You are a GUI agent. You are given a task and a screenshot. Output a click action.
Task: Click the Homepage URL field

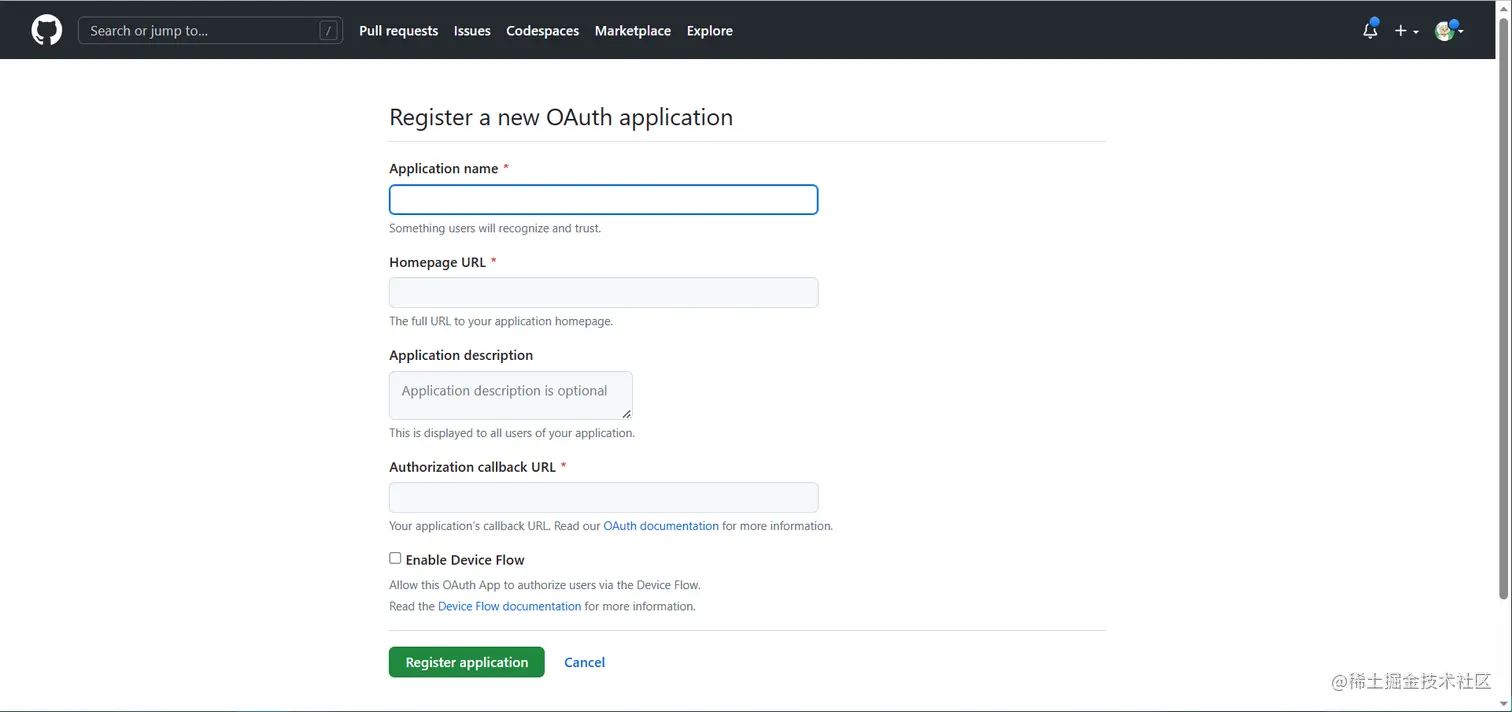[x=603, y=293]
